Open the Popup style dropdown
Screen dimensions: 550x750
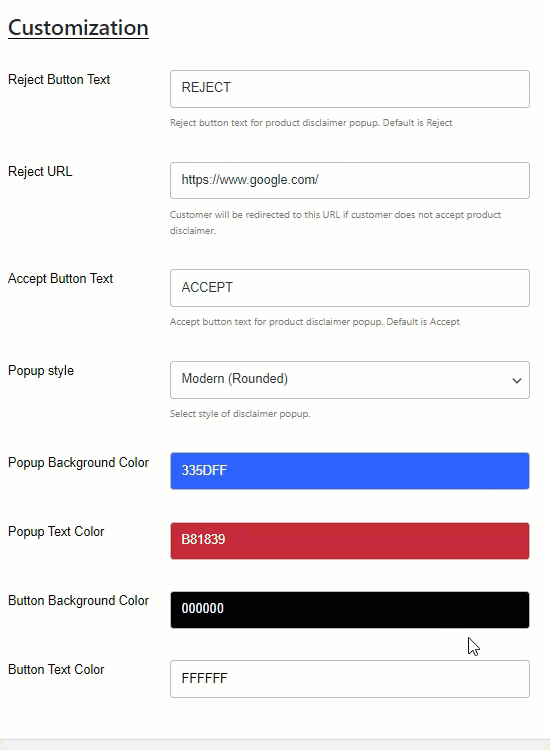click(x=350, y=380)
